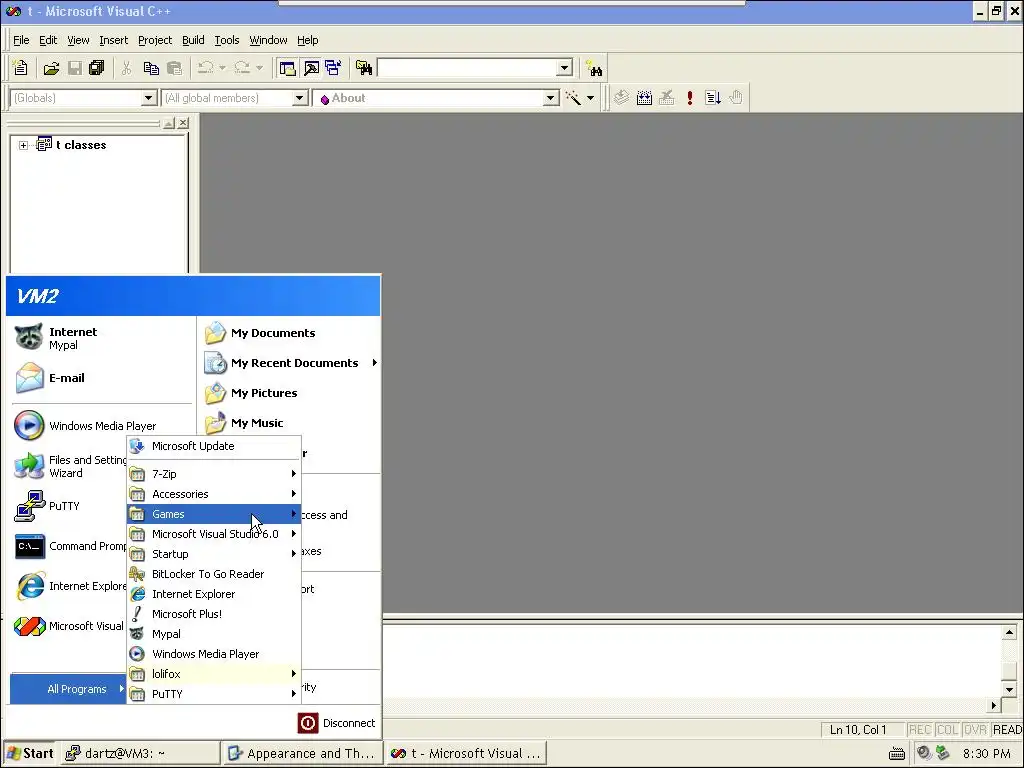This screenshot has width=1024, height=768.
Task: Close the workspace pane with X
Action: click(184, 123)
